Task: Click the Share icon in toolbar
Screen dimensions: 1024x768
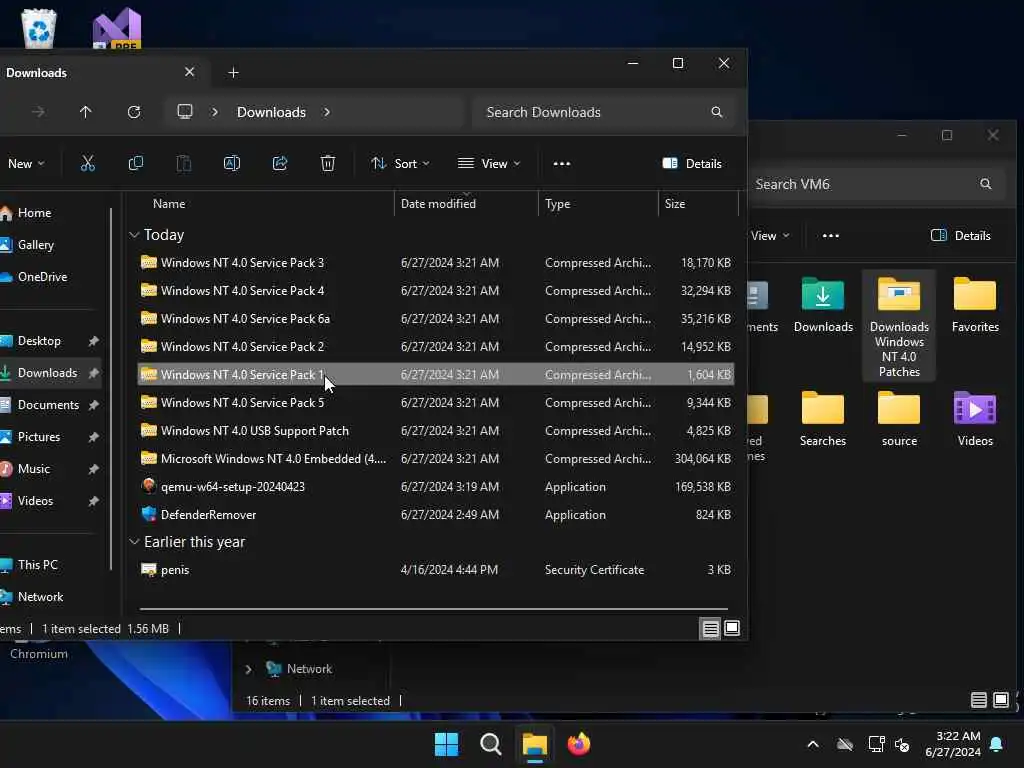Action: coord(280,163)
